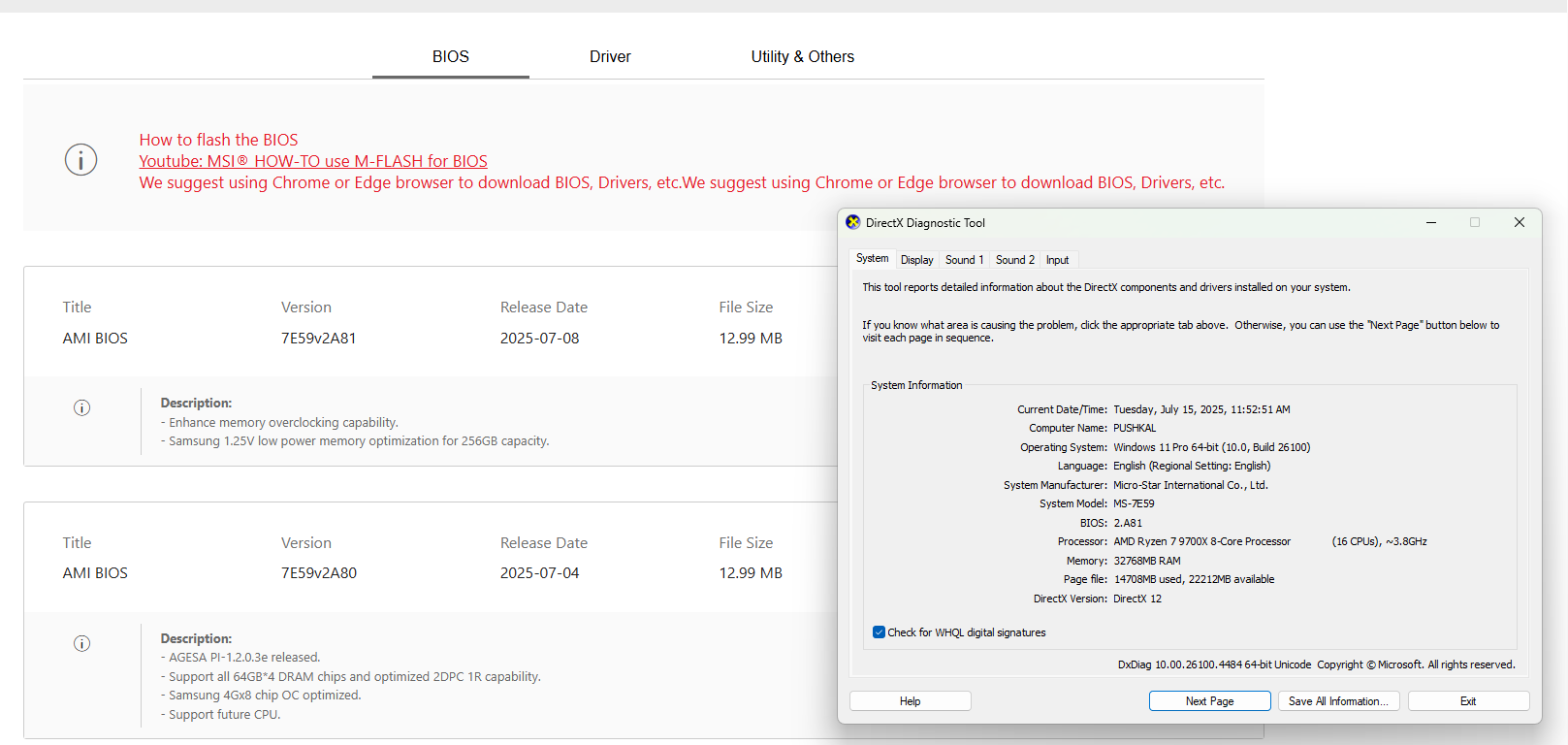Select the BIOS tab
1568x745 pixels.
click(450, 57)
